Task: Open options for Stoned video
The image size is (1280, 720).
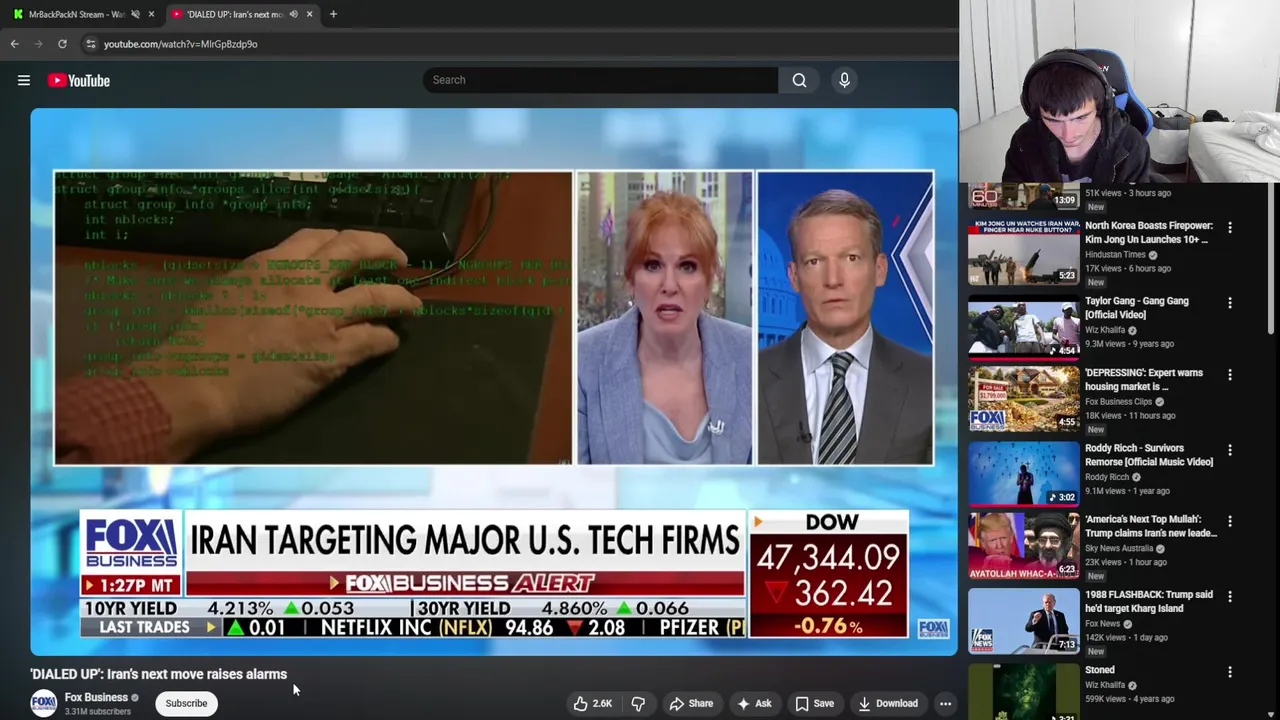Action: point(1230,672)
